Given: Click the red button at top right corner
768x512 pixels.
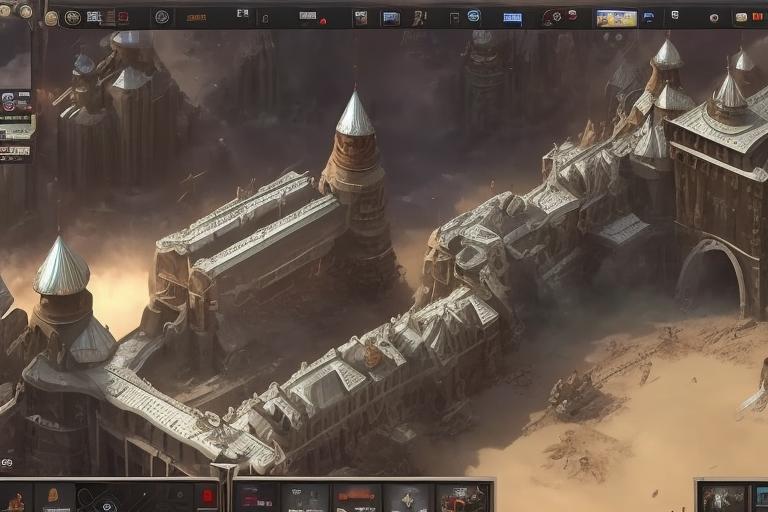Looking at the screenshot, I should pos(758,17).
